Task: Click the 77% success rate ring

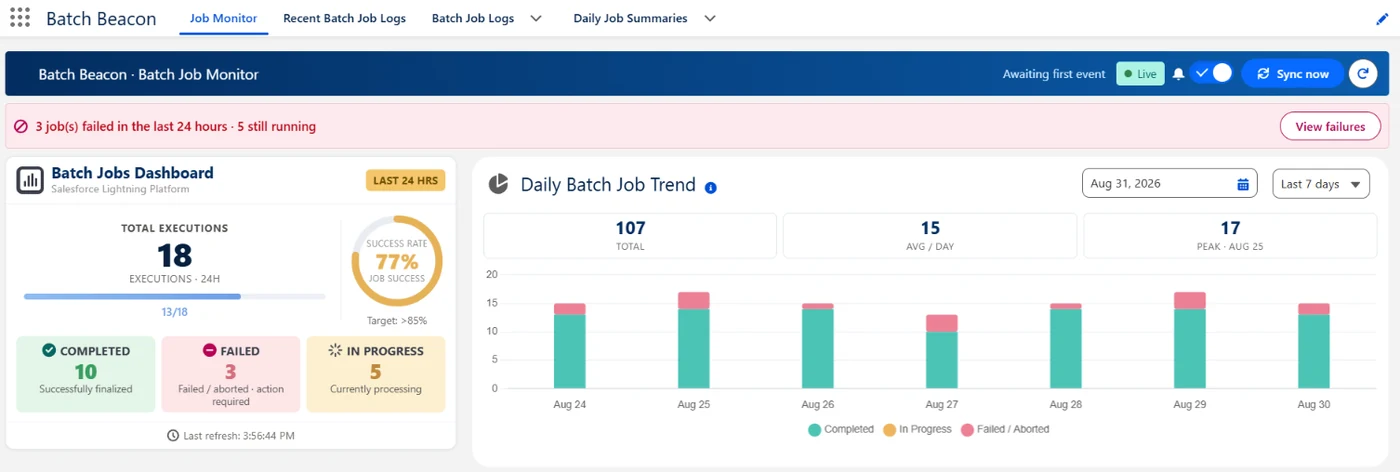Action: [397, 262]
